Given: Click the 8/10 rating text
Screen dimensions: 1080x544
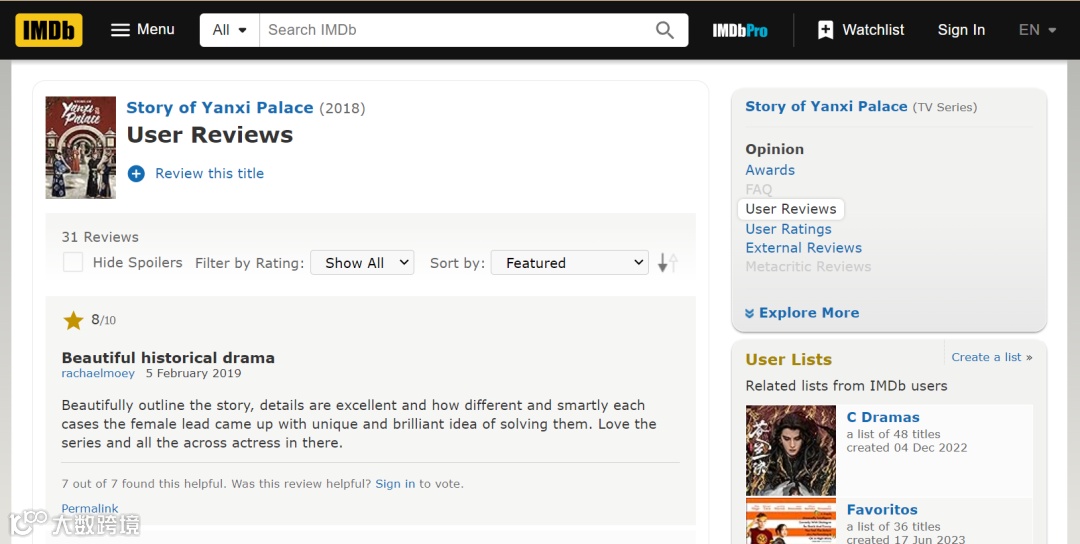Looking at the screenshot, I should pyautogui.click(x=103, y=320).
